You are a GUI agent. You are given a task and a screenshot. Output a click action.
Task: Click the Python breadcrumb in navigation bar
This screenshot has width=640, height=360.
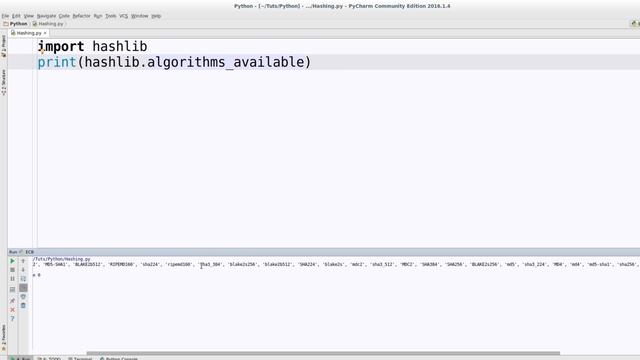point(16,24)
